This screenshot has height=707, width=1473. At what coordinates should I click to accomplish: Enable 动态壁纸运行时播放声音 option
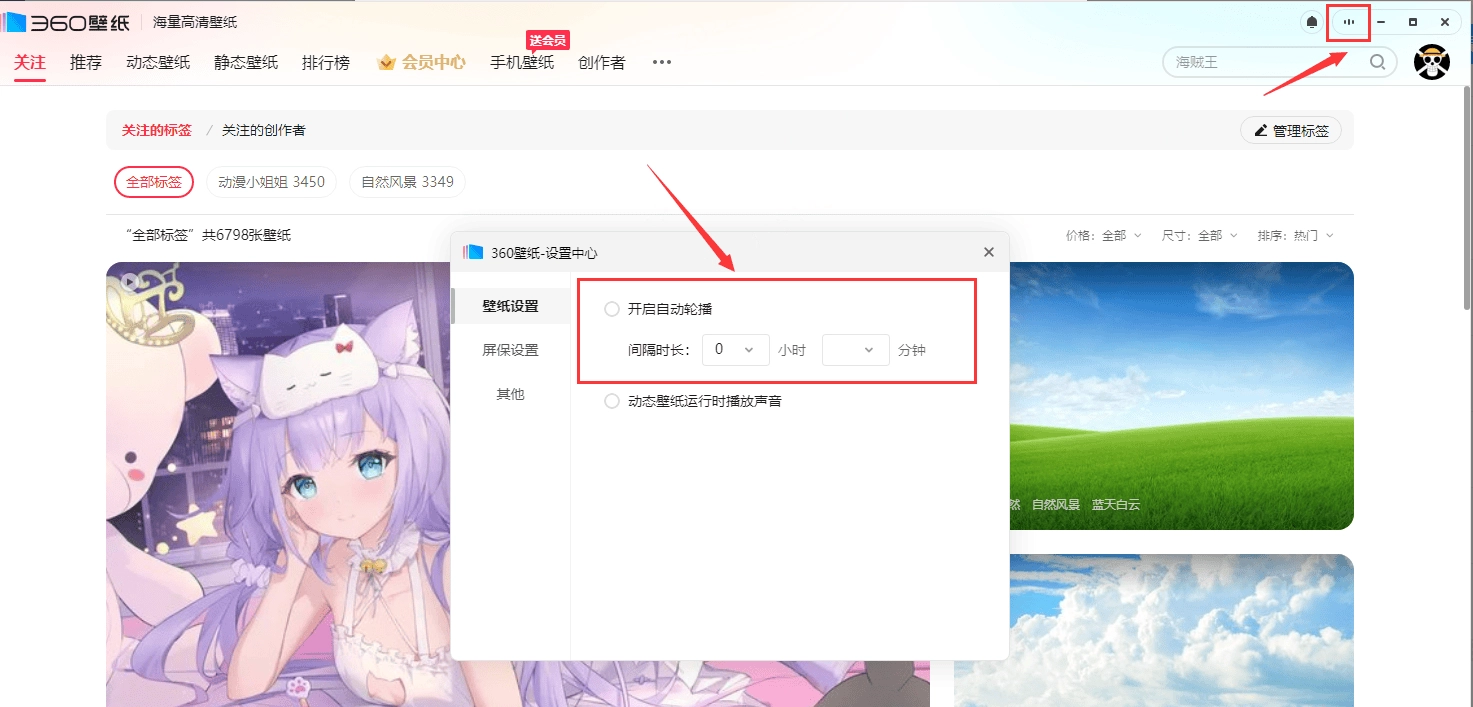click(611, 400)
